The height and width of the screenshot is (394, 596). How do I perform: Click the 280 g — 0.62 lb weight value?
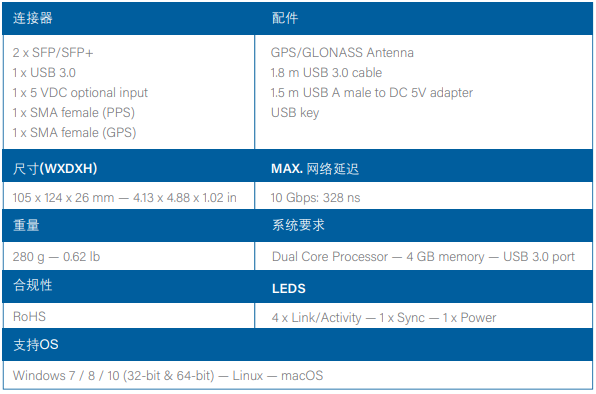point(56,257)
